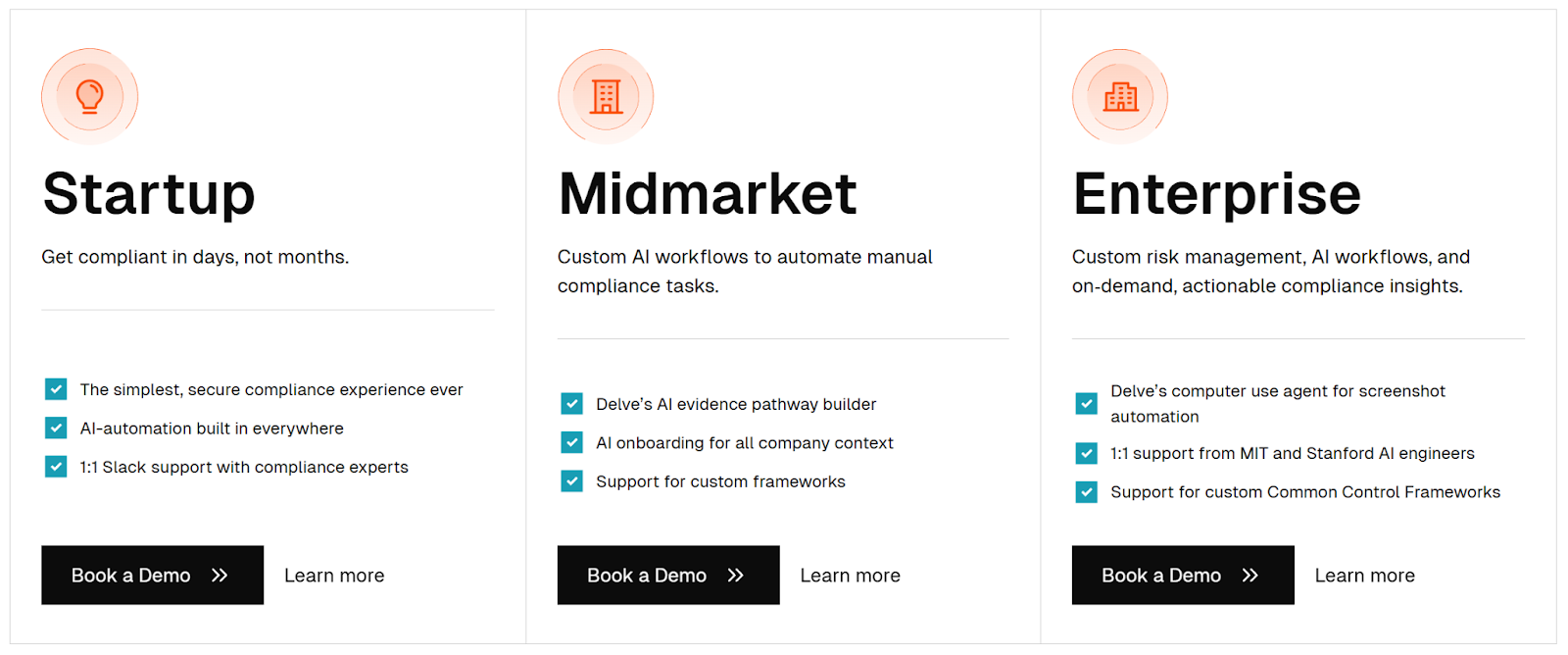This screenshot has height=655, width=1568.
Task: Click the Startup lightbulb icon
Action: pyautogui.click(x=89, y=96)
